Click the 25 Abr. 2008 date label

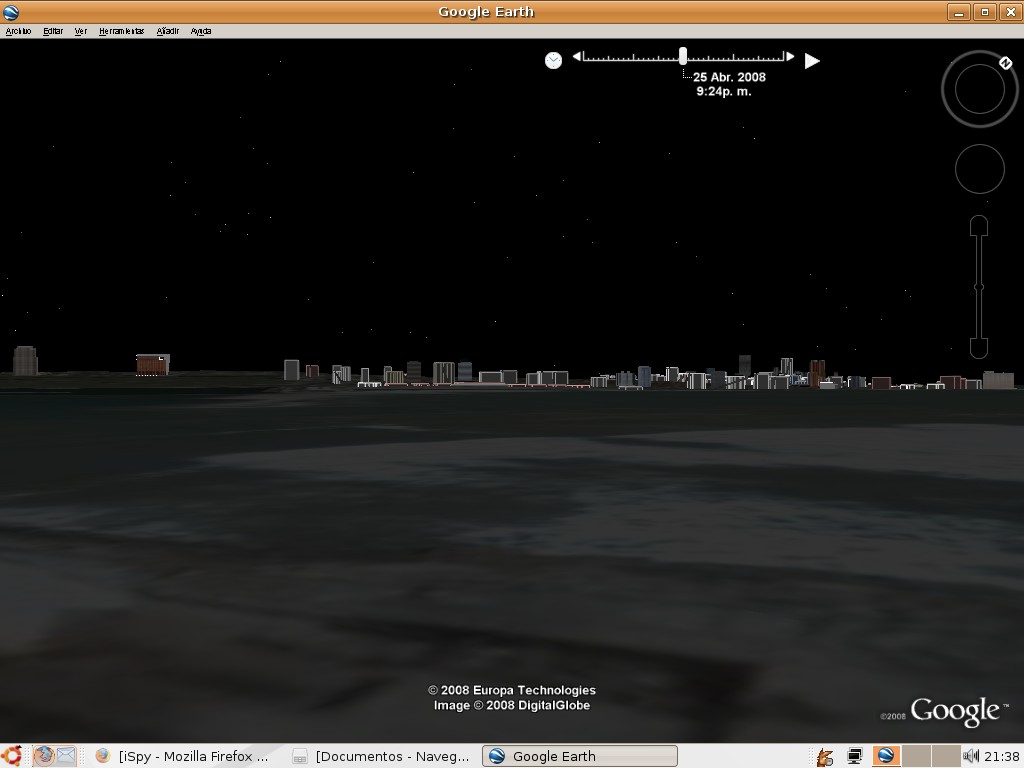(729, 77)
